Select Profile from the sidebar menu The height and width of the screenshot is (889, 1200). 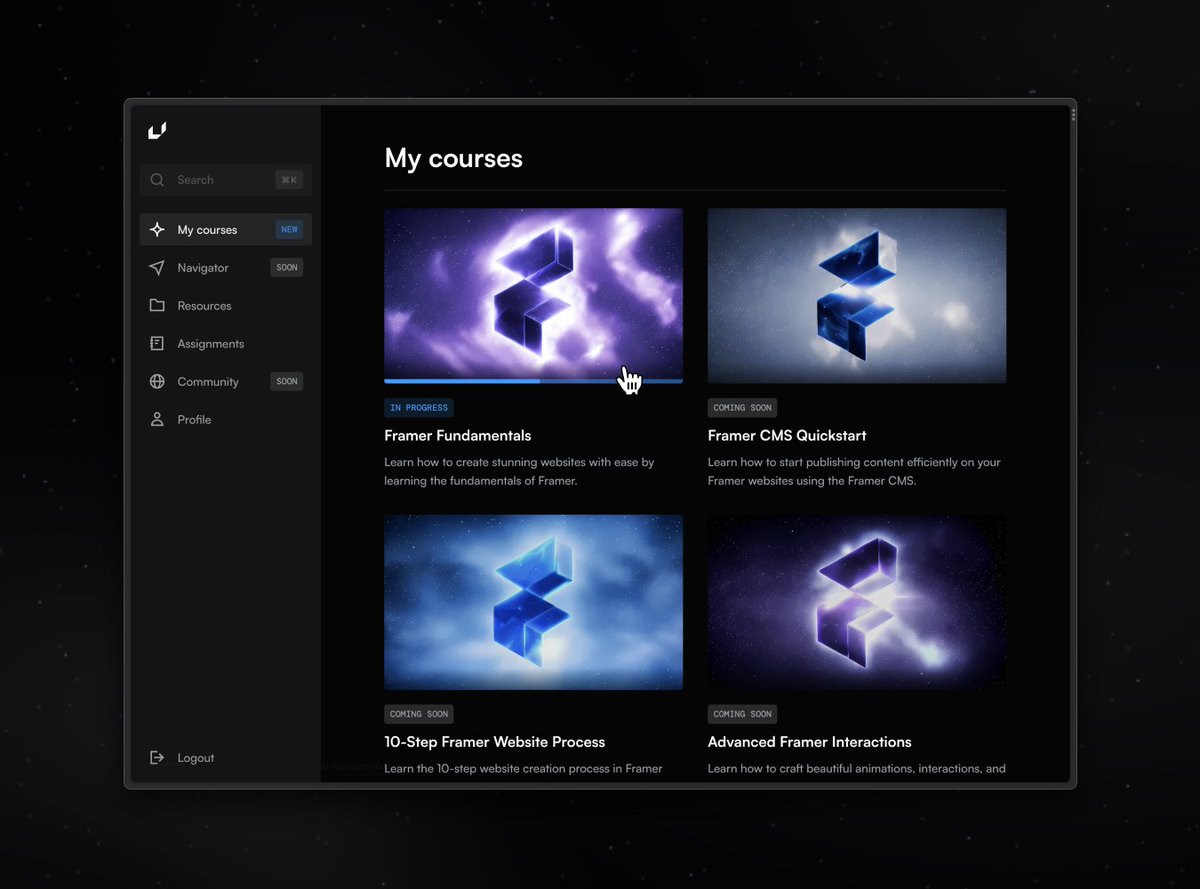click(x=194, y=419)
